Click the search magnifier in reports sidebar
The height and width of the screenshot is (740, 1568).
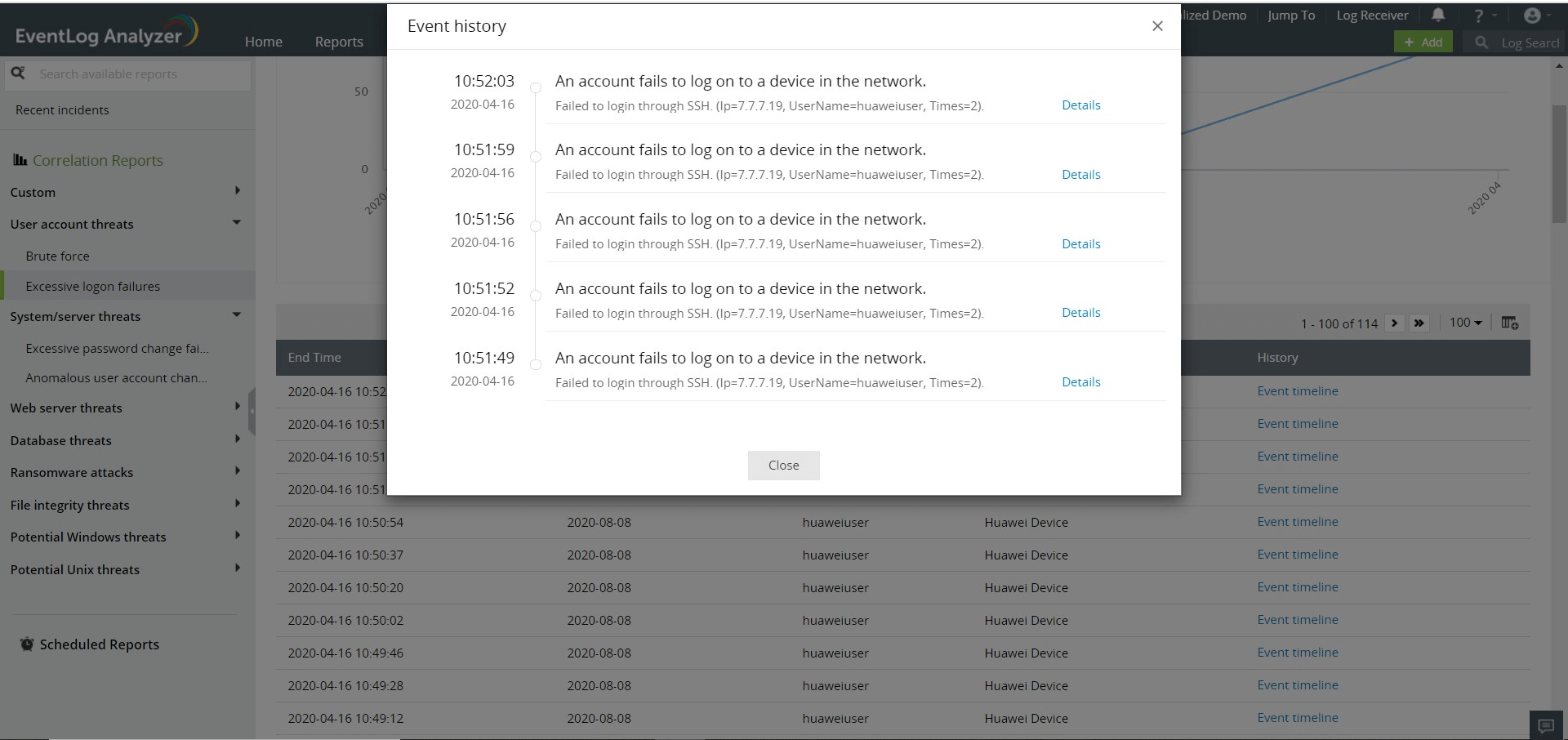pos(18,74)
